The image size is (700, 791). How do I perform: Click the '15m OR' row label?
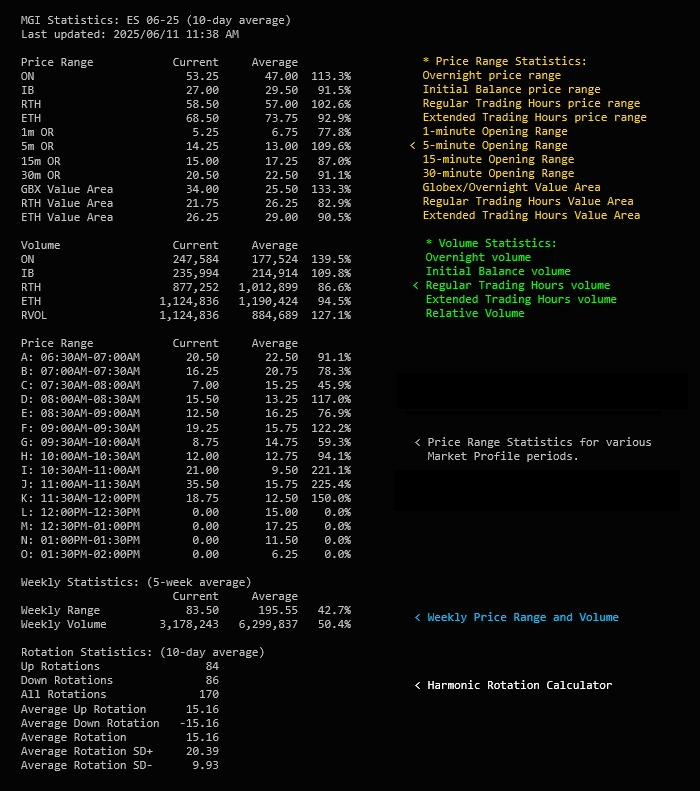click(x=40, y=161)
